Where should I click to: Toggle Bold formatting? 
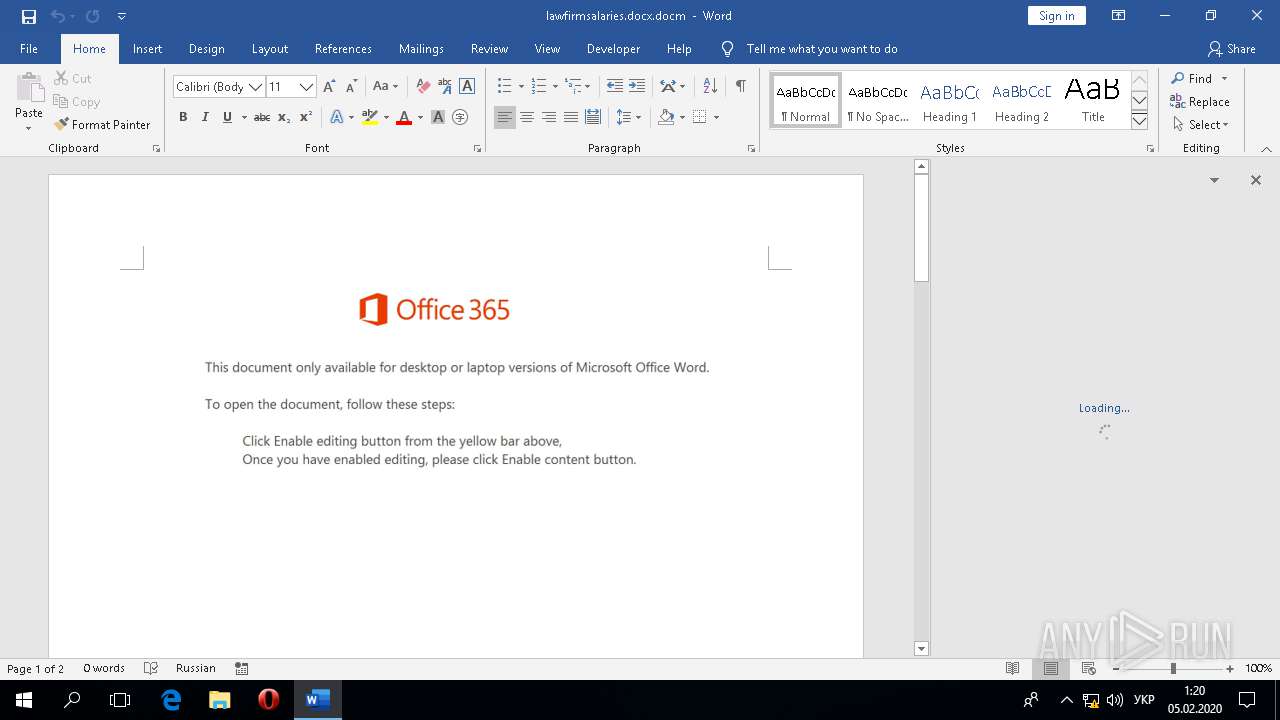coord(183,117)
